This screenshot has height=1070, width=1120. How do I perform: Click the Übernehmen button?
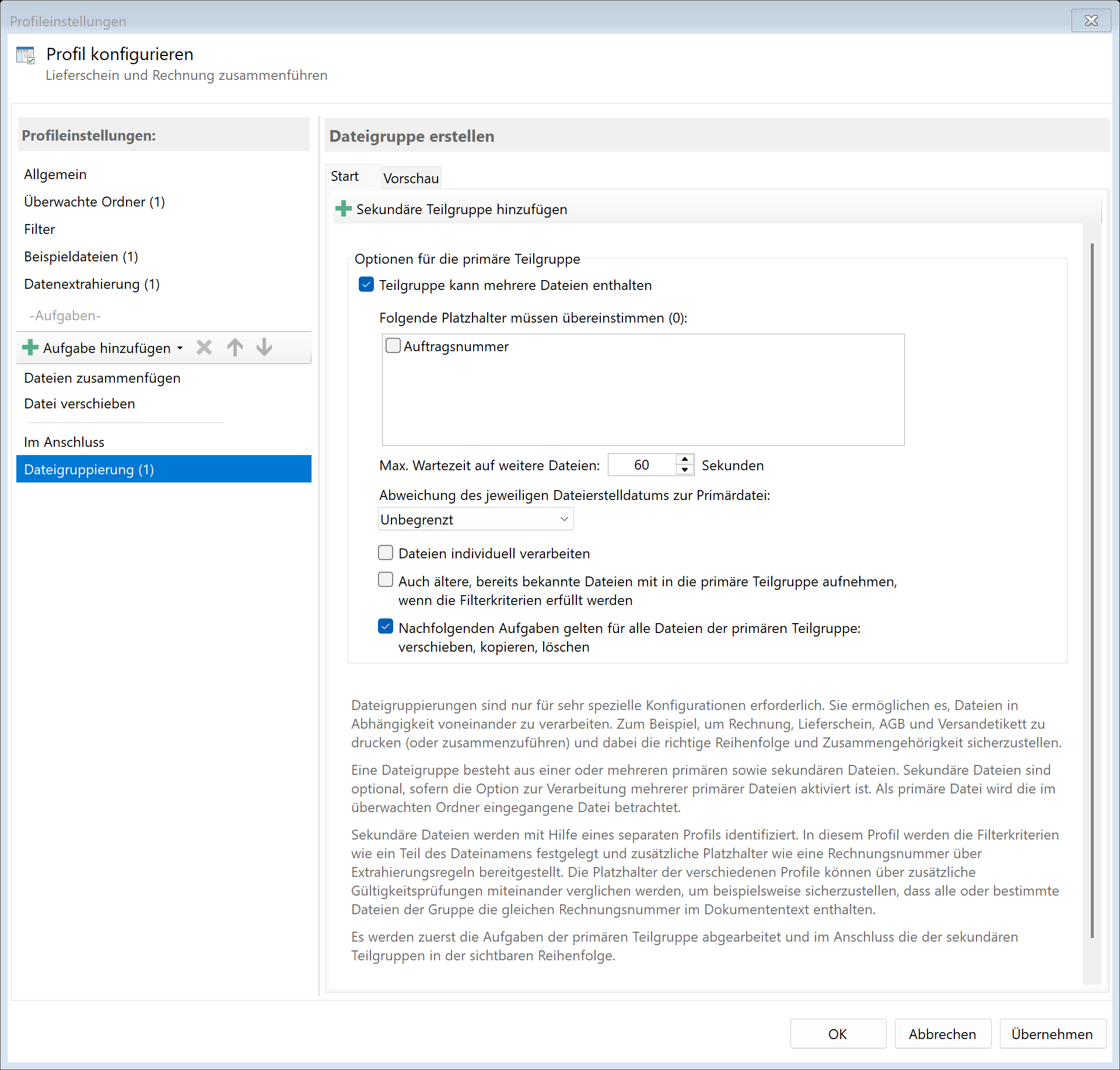[x=1052, y=1034]
